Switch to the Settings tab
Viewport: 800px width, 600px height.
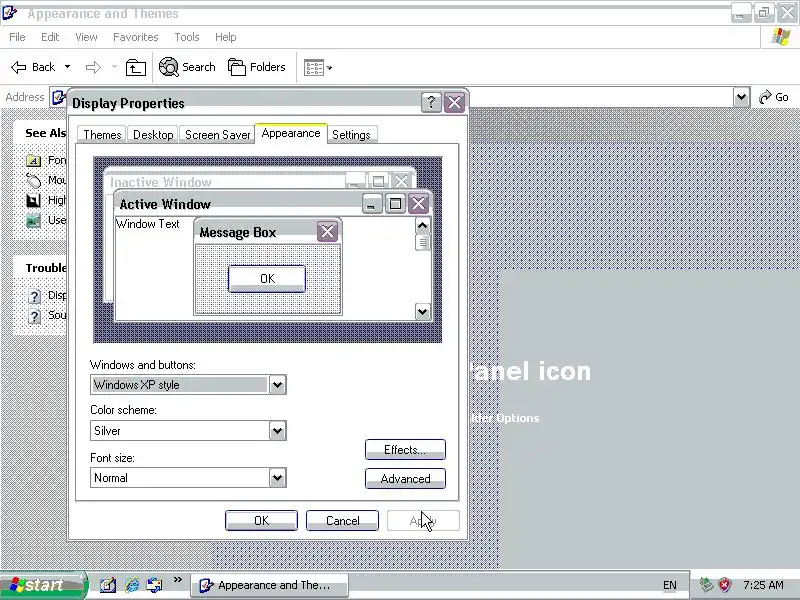point(351,135)
